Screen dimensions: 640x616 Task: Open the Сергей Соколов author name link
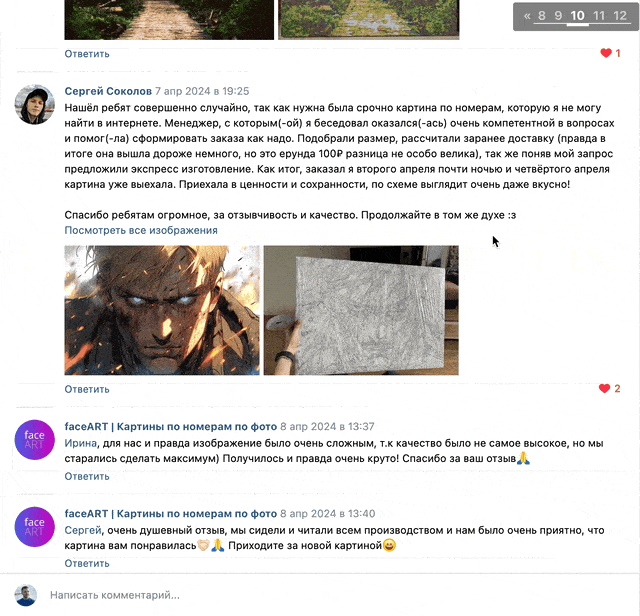108,91
